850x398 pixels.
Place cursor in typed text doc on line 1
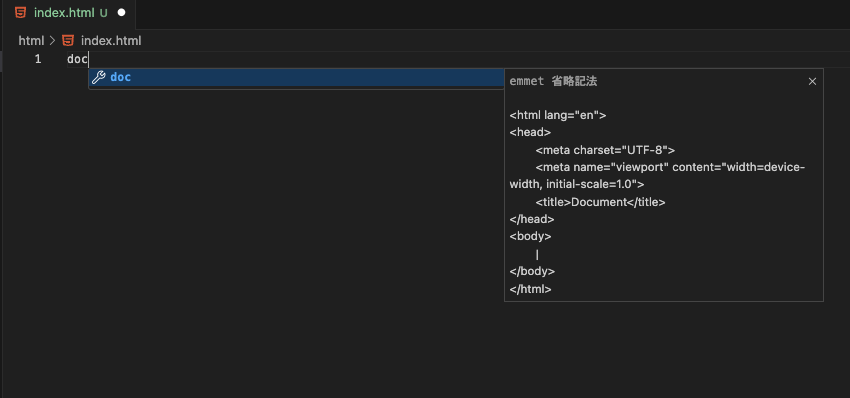(78, 59)
